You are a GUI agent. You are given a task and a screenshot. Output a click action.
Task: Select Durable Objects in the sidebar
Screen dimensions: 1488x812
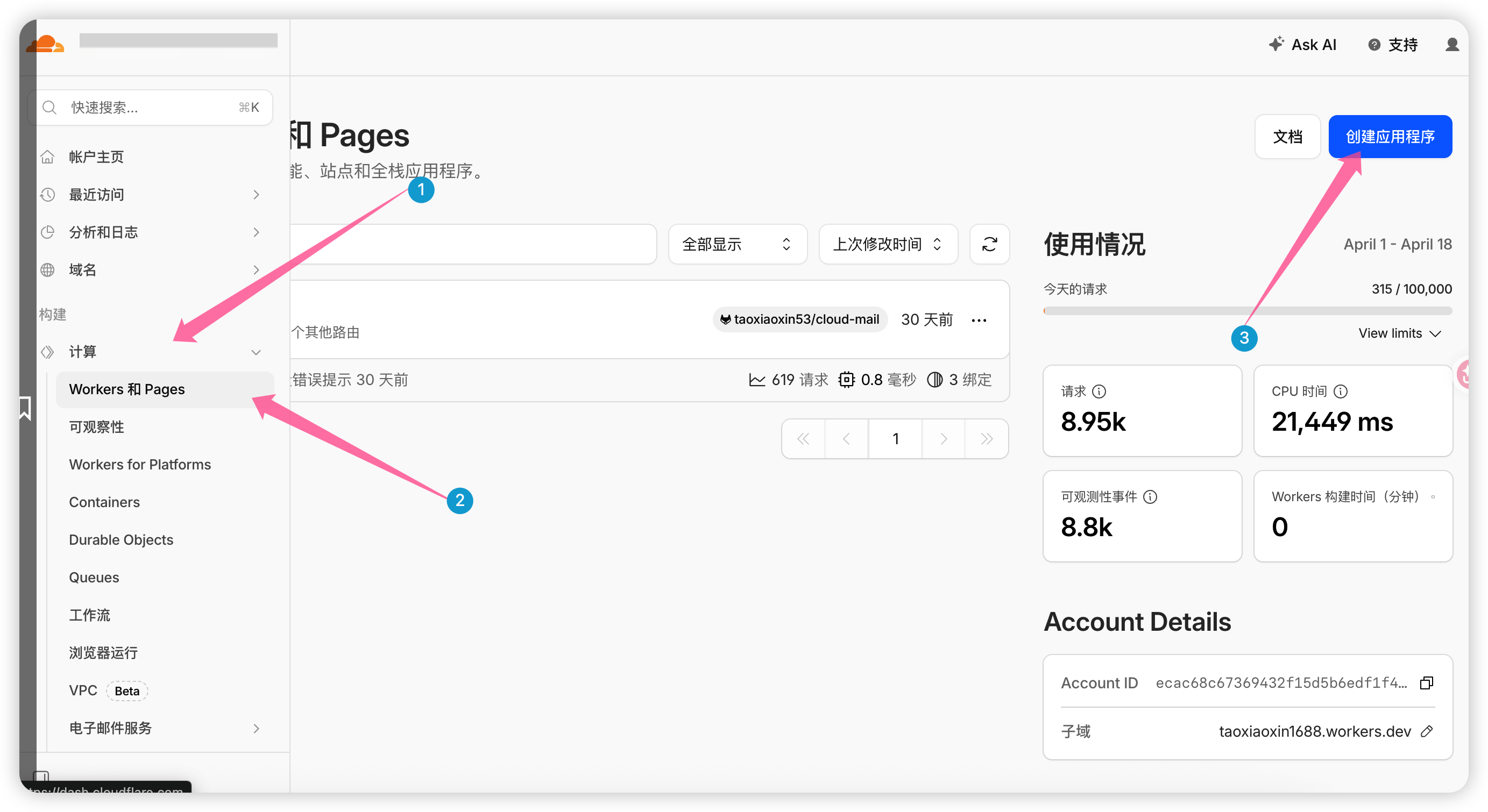pos(121,539)
